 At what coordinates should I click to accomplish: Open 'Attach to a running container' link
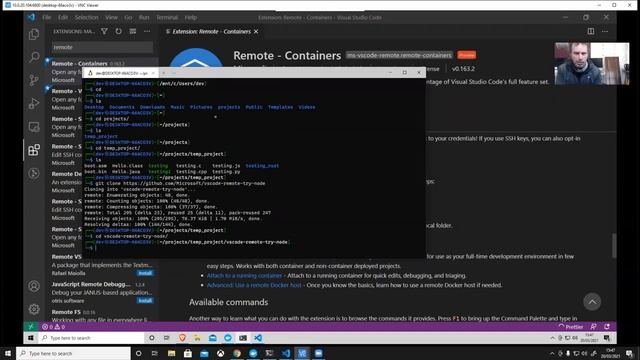point(244,276)
